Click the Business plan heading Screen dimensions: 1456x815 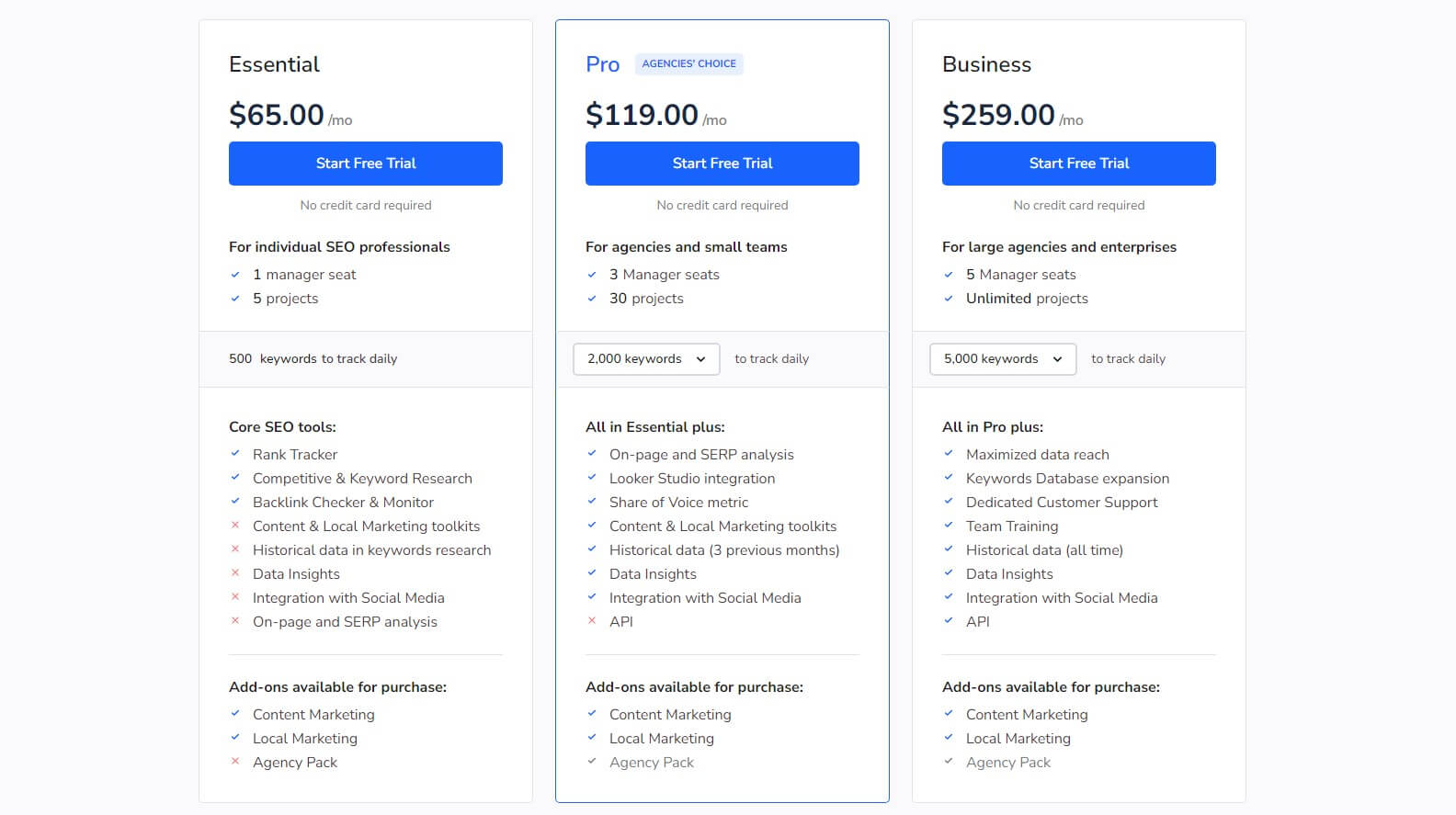[x=986, y=64]
